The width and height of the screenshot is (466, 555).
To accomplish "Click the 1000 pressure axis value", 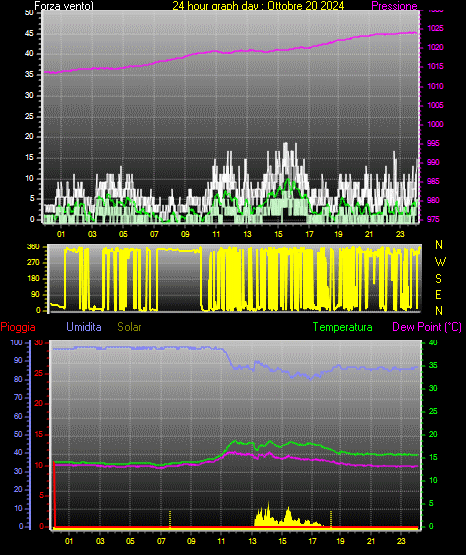I will coord(436,124).
